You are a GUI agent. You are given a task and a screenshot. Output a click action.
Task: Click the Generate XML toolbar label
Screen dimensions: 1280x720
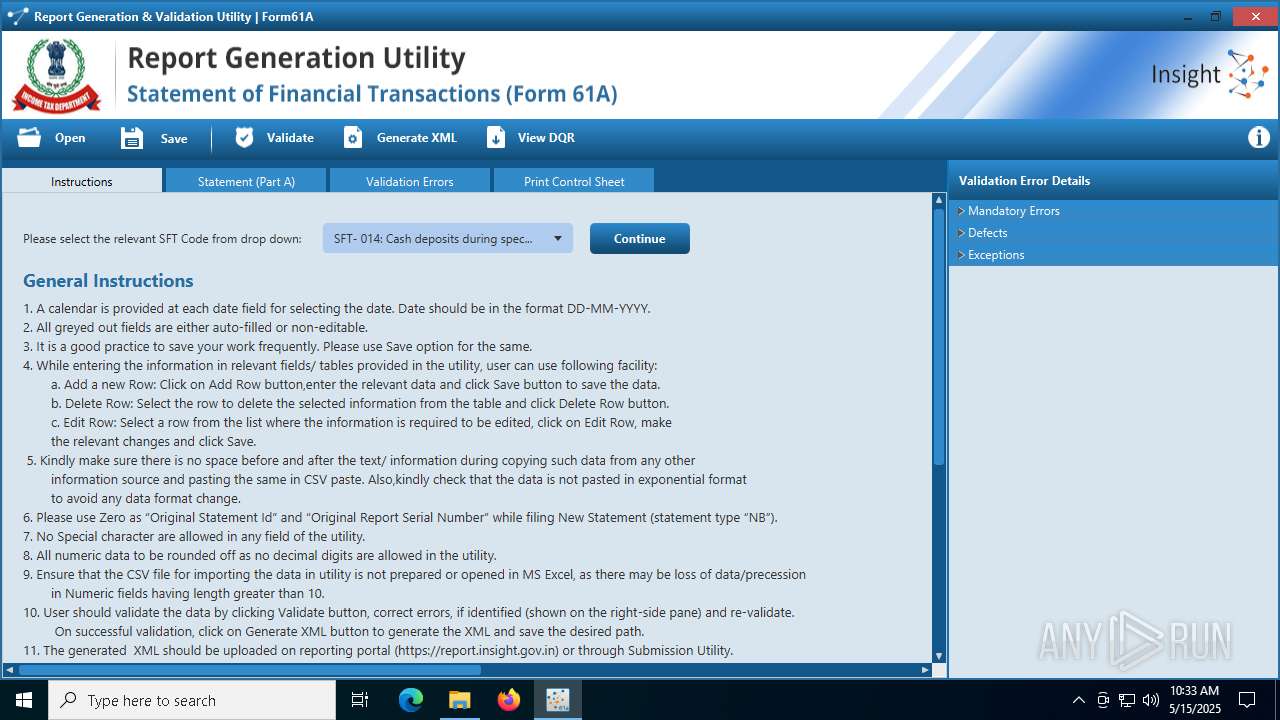tap(417, 138)
